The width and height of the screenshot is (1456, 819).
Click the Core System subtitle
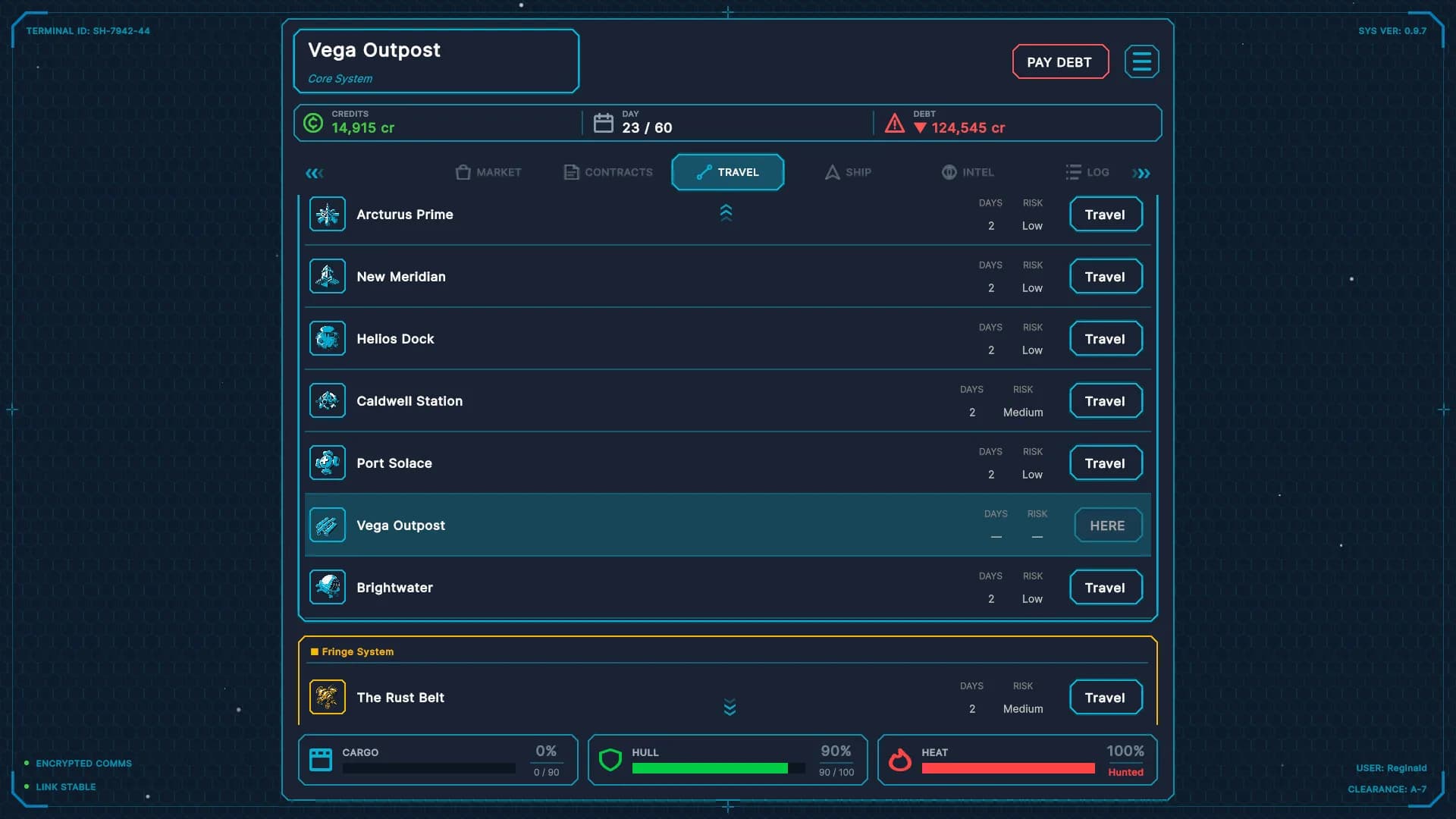coord(340,79)
